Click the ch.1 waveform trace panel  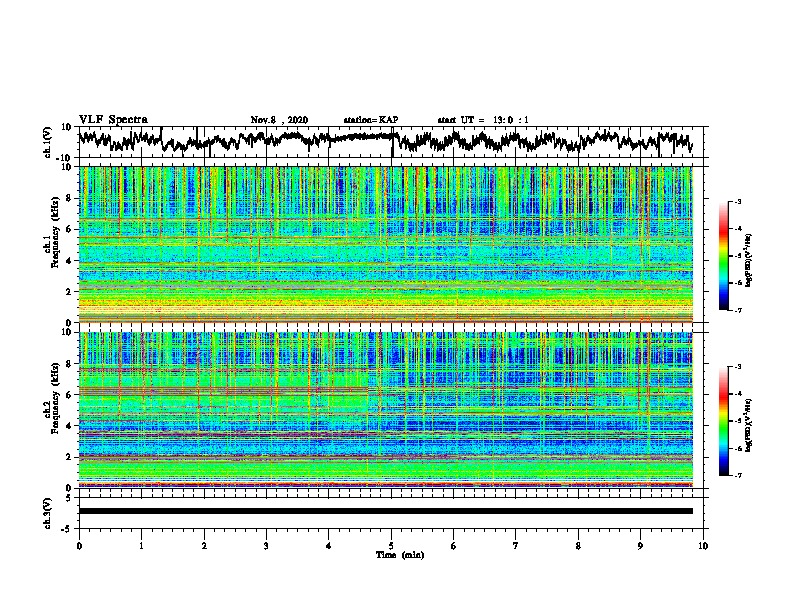tap(393, 142)
